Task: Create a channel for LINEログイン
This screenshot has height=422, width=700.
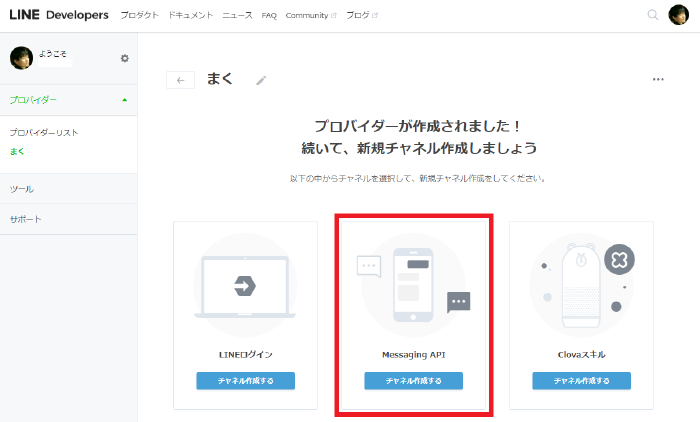Action: pyautogui.click(x=245, y=380)
